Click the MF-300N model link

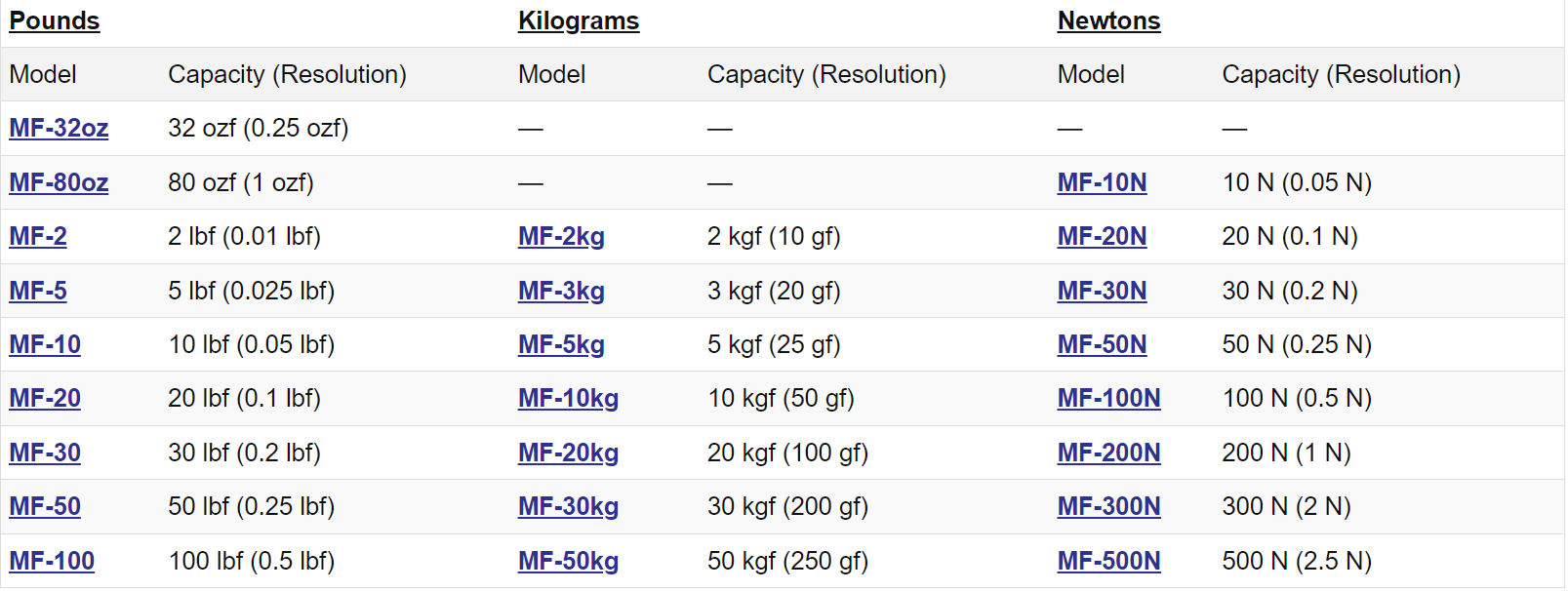pyautogui.click(x=1108, y=506)
